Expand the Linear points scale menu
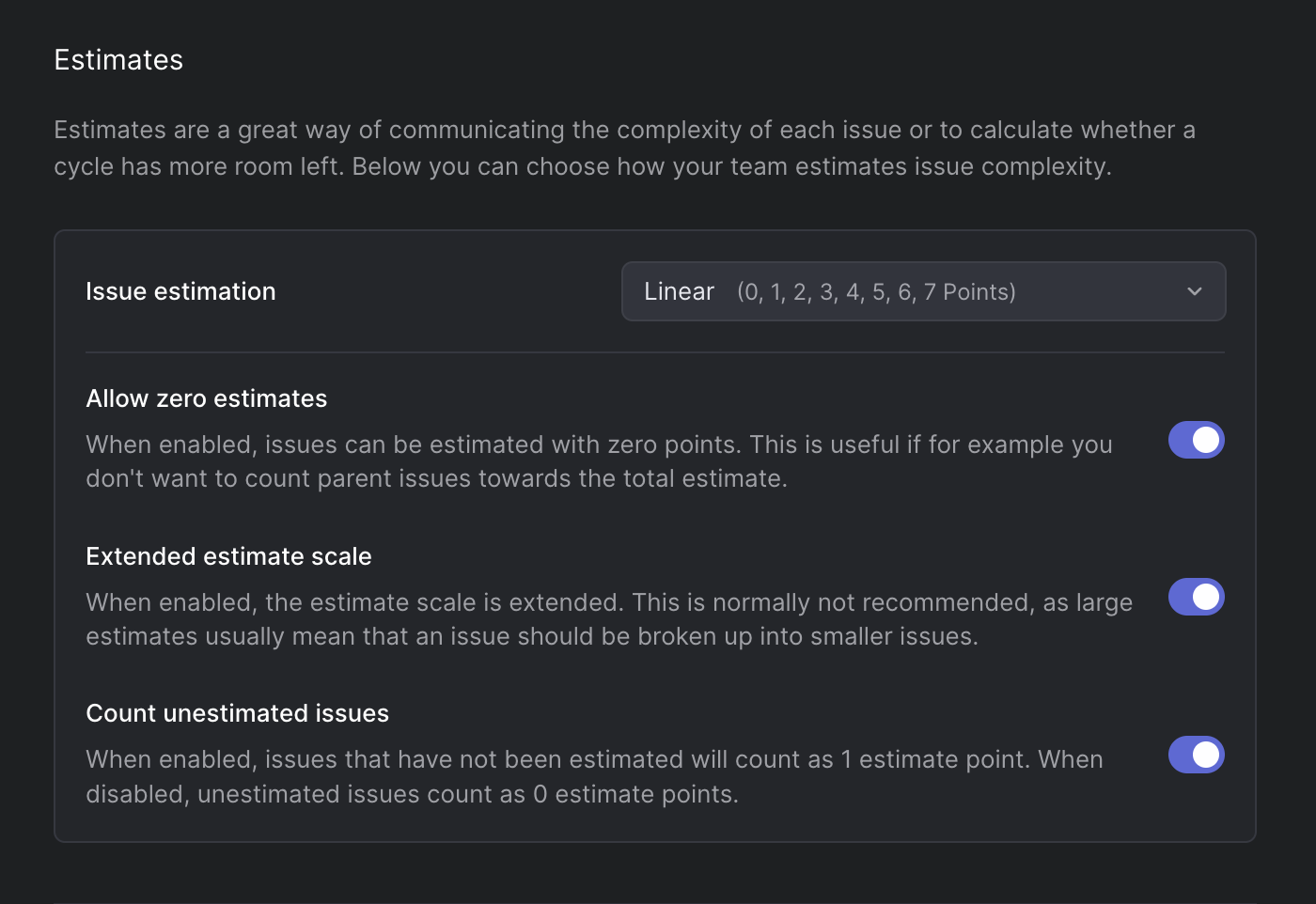 [923, 291]
